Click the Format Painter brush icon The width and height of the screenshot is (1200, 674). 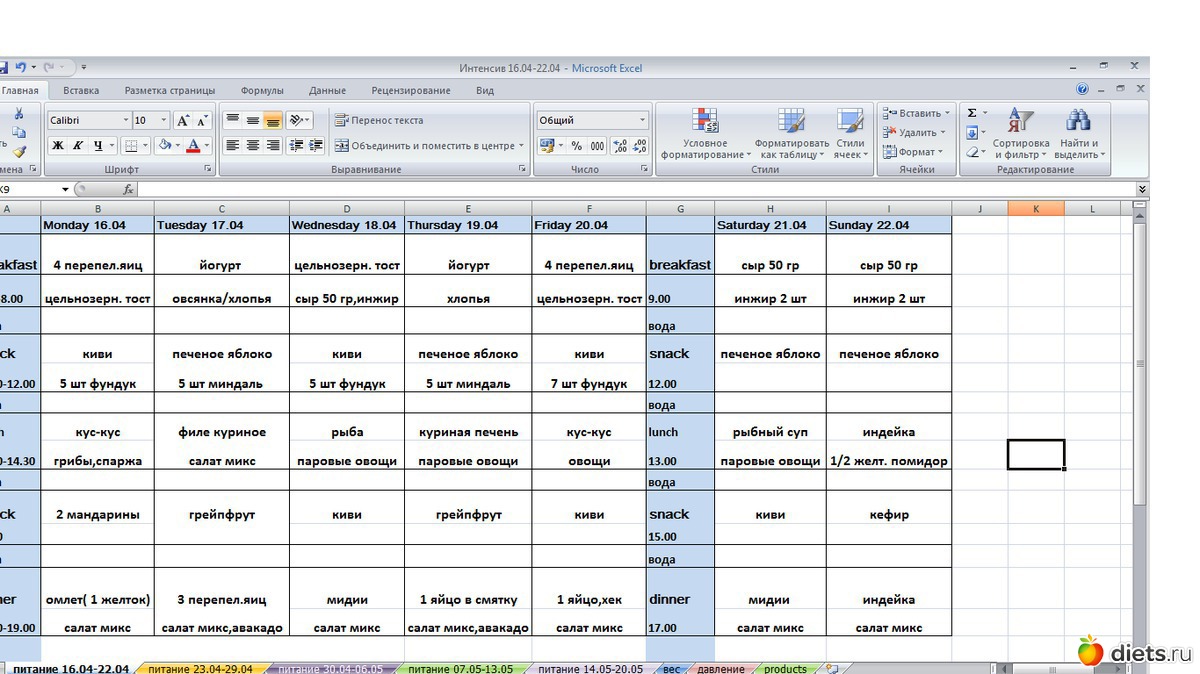(x=19, y=152)
